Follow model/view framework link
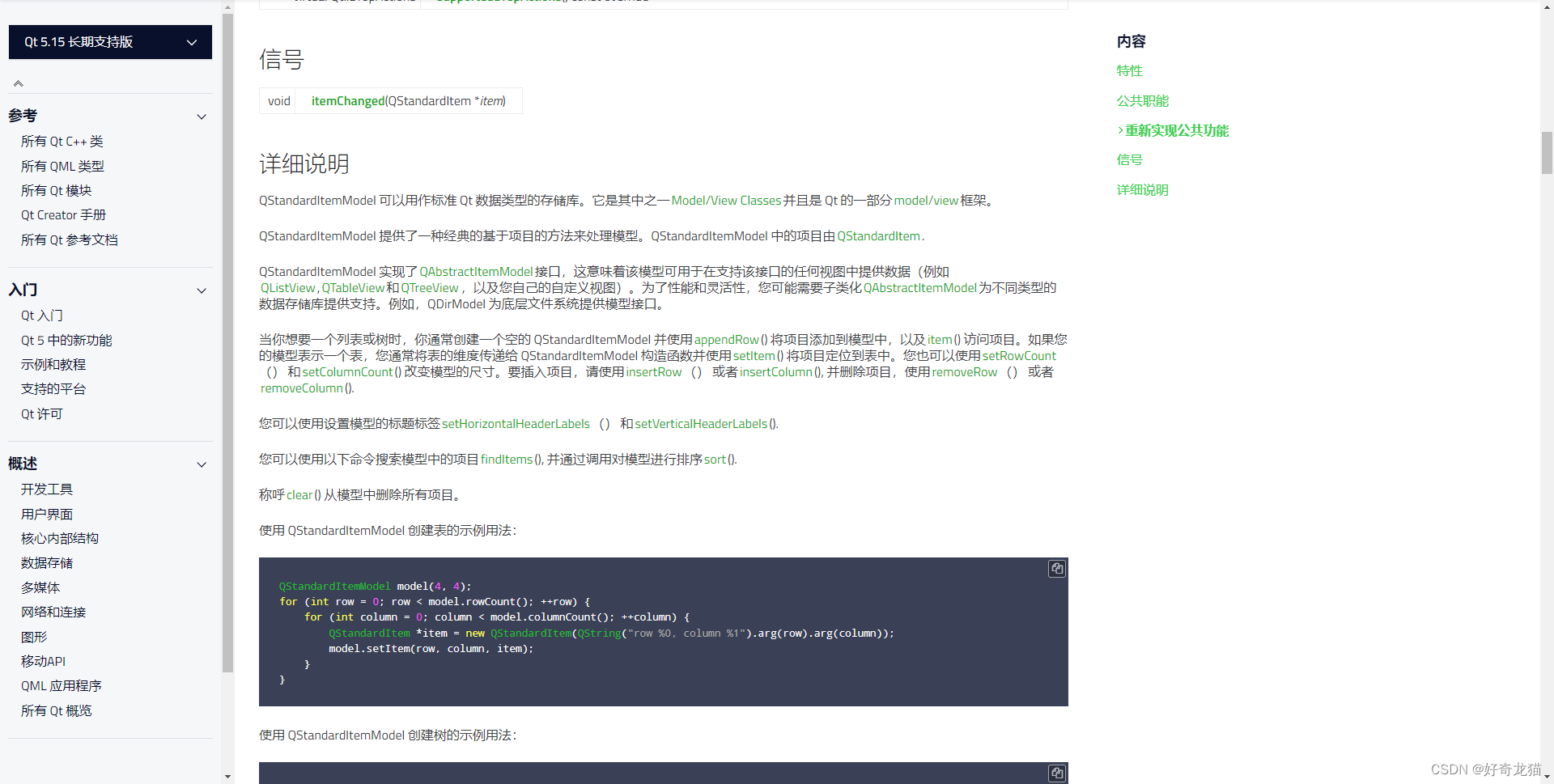The height and width of the screenshot is (784, 1554). 926,201
